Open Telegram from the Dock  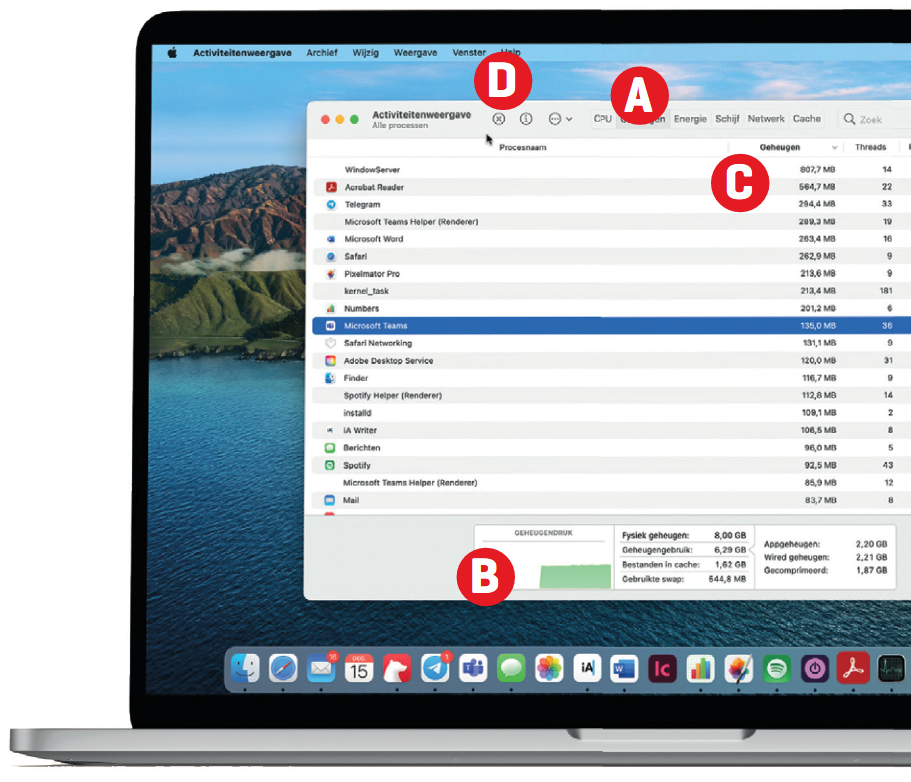[x=435, y=668]
